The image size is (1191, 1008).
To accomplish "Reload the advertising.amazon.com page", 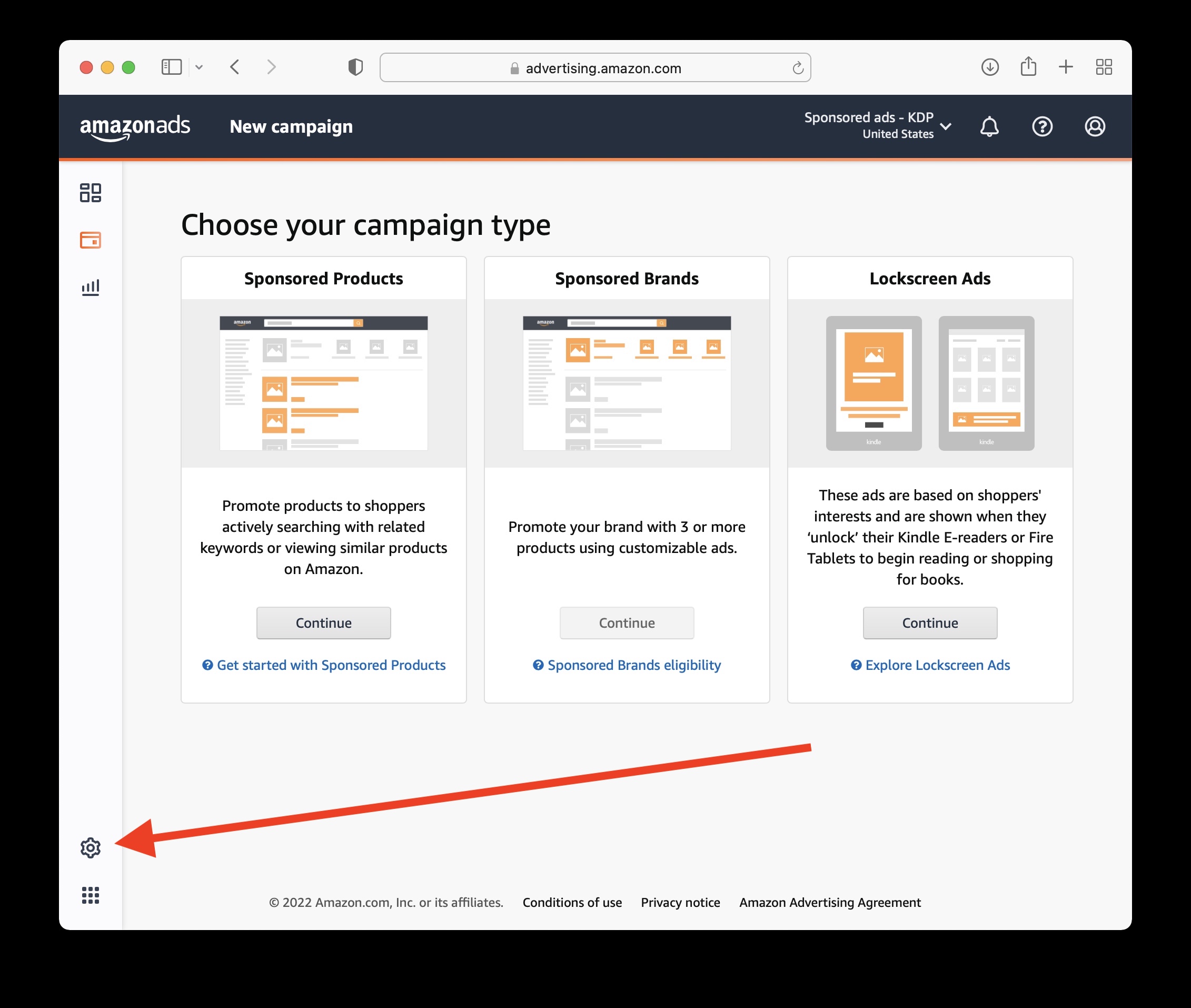I will [x=798, y=68].
